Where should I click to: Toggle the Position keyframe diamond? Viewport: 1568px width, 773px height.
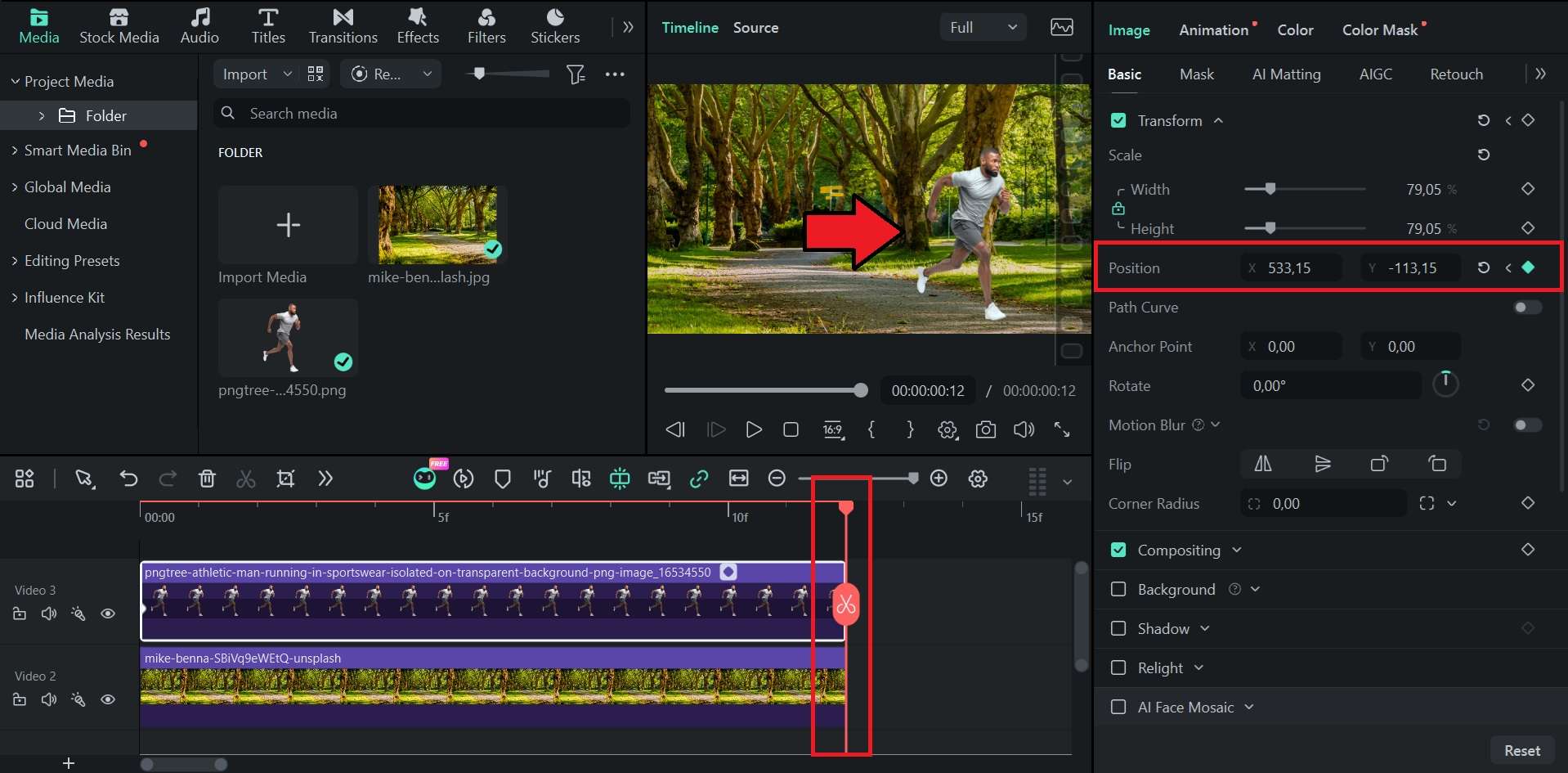pos(1528,267)
